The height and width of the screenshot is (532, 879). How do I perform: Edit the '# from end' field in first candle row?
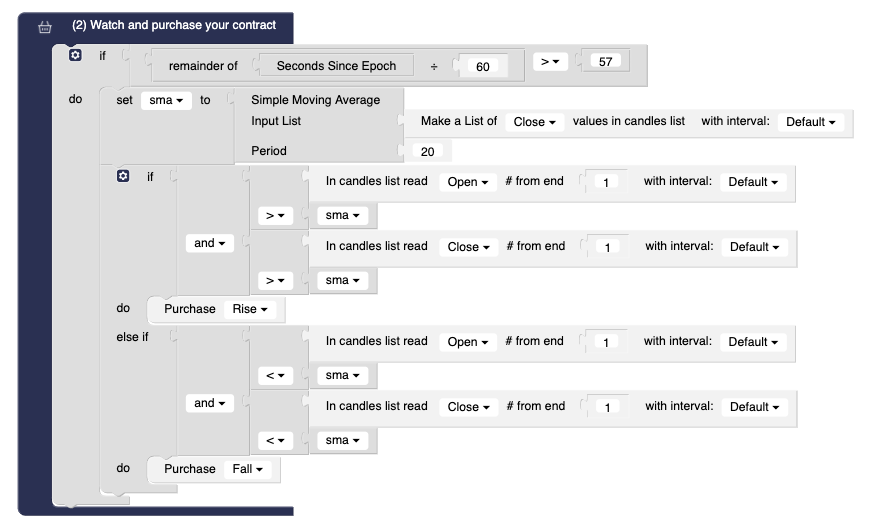[x=605, y=182]
